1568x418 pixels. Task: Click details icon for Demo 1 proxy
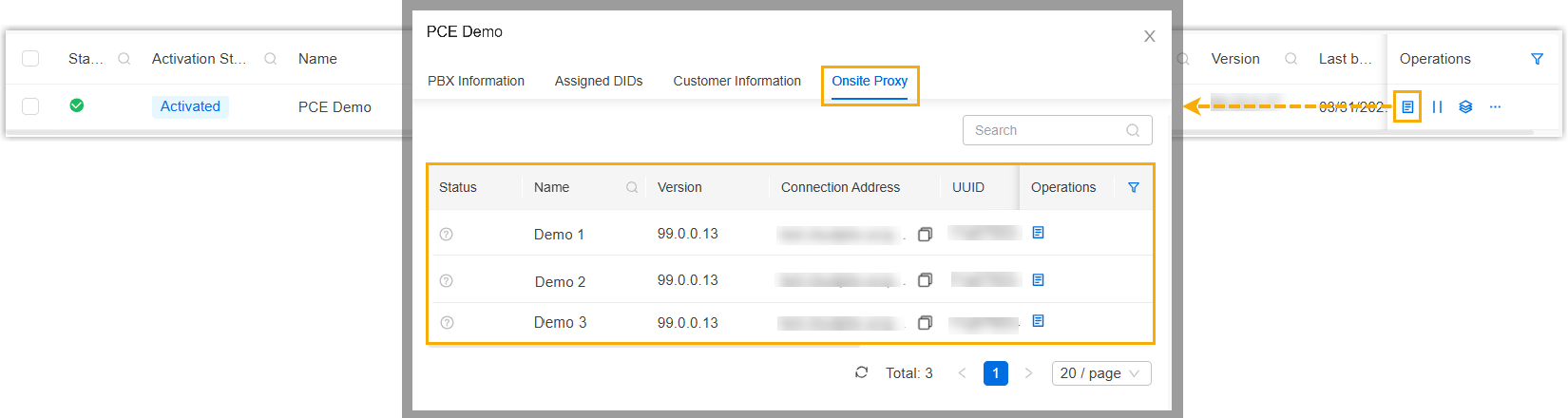tap(1038, 233)
